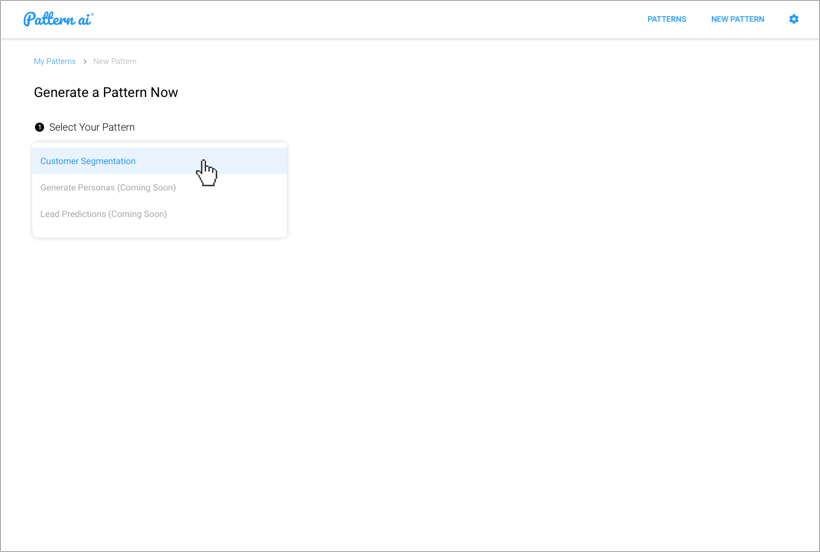Click "Coming Soon" text beside Lead Predictions
Screen dimensions: 820x552
click(x=140, y=214)
